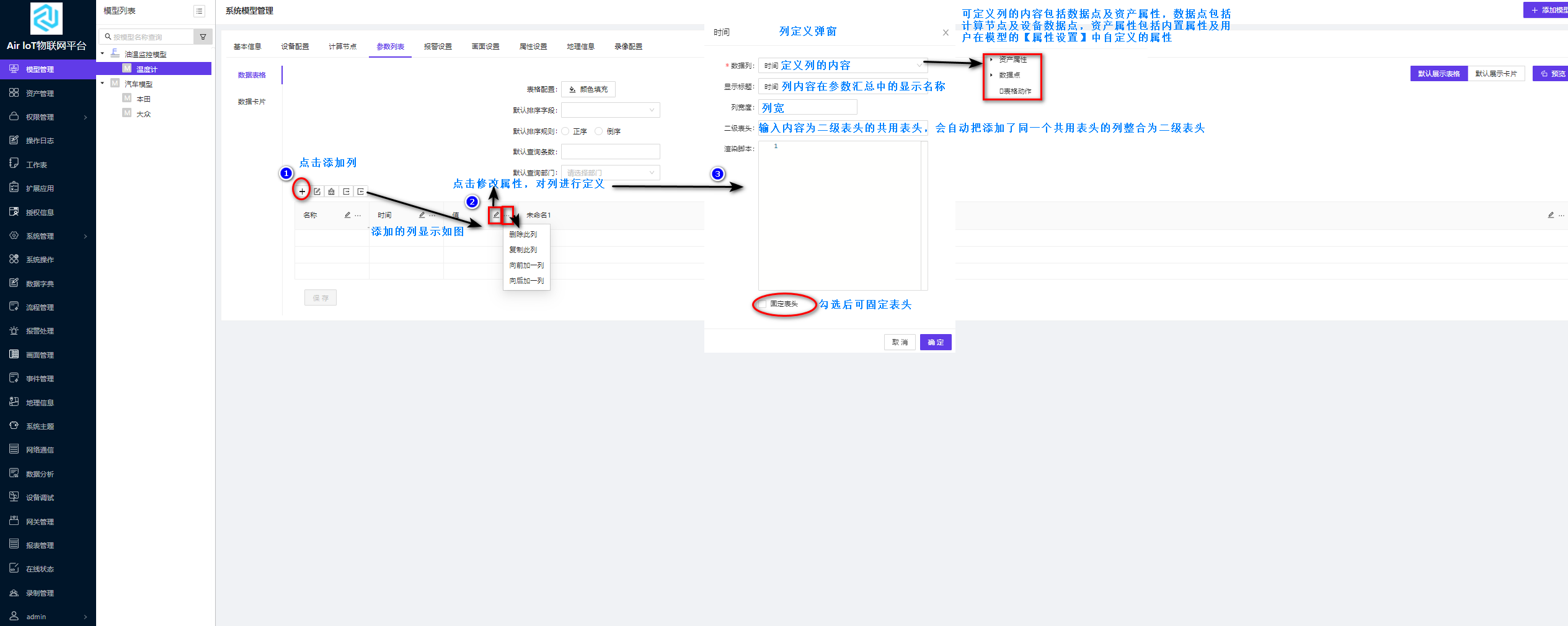The image size is (1568, 626).
Task: Click the 确定 button in the dialog
Action: [x=936, y=342]
